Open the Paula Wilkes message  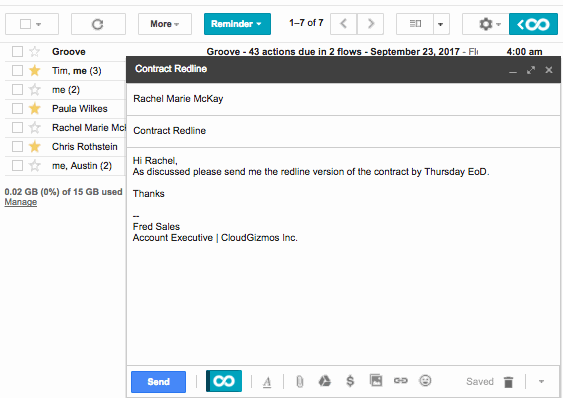coord(80,108)
